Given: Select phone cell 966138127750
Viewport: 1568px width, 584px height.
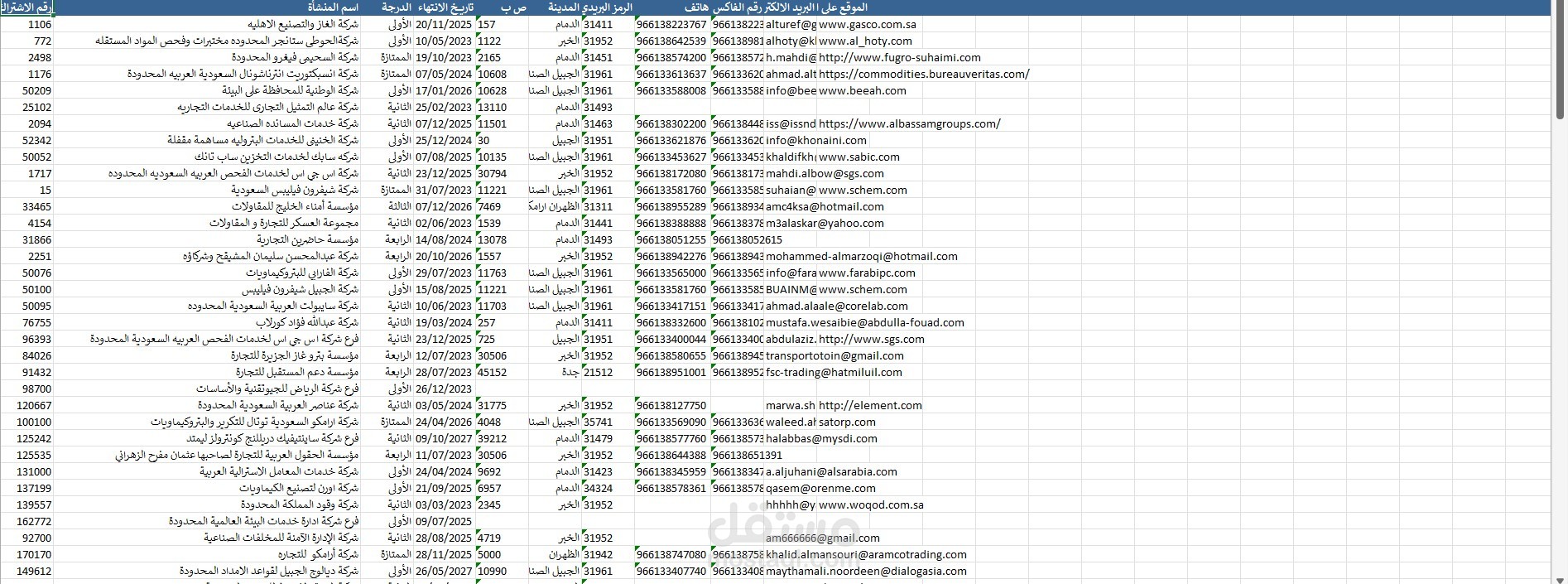Looking at the screenshot, I should 672,405.
